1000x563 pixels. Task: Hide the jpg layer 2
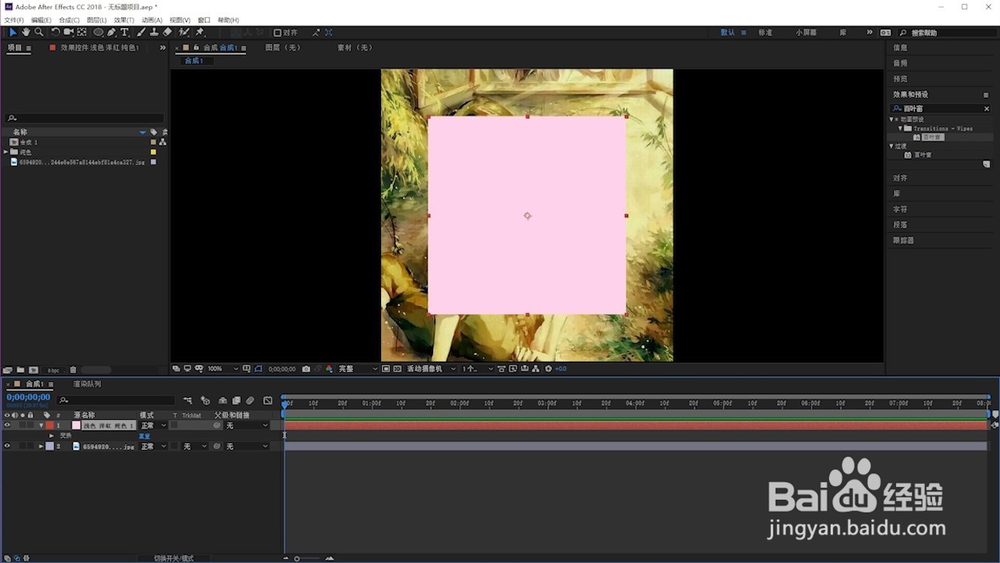7,446
